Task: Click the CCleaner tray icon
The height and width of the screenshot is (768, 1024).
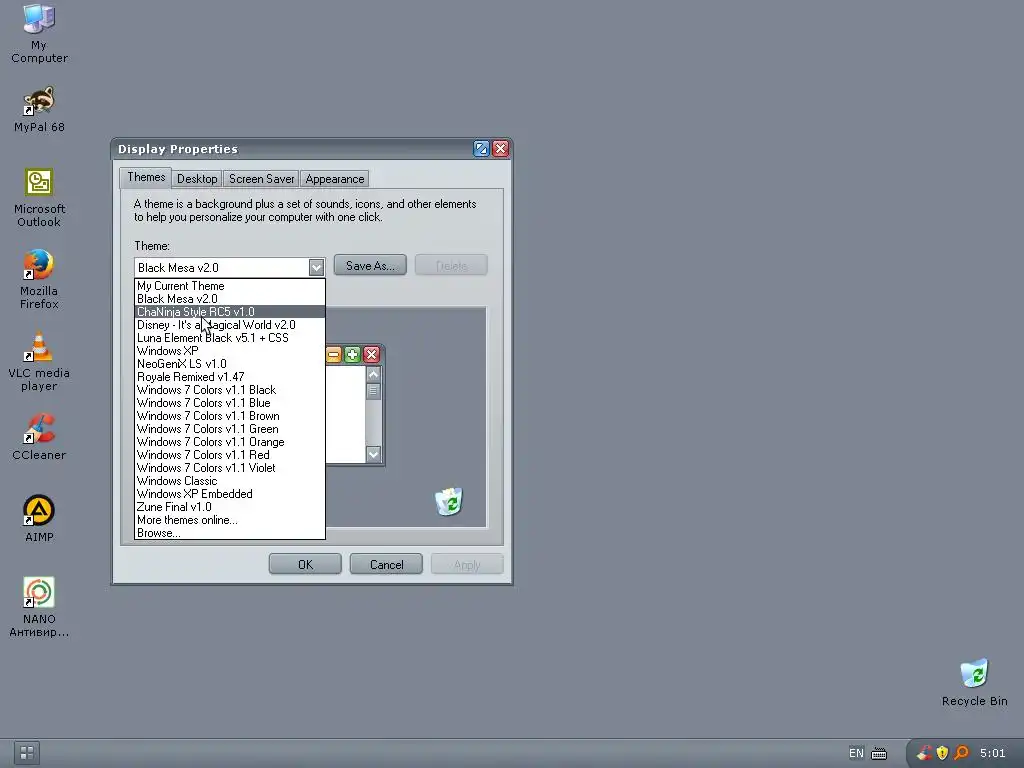Action: pos(924,753)
